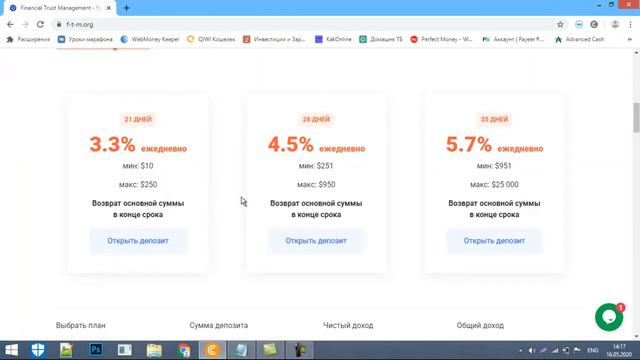640x360 pixels.
Task: Open a new tab with the plus button
Action: [x=127, y=8]
